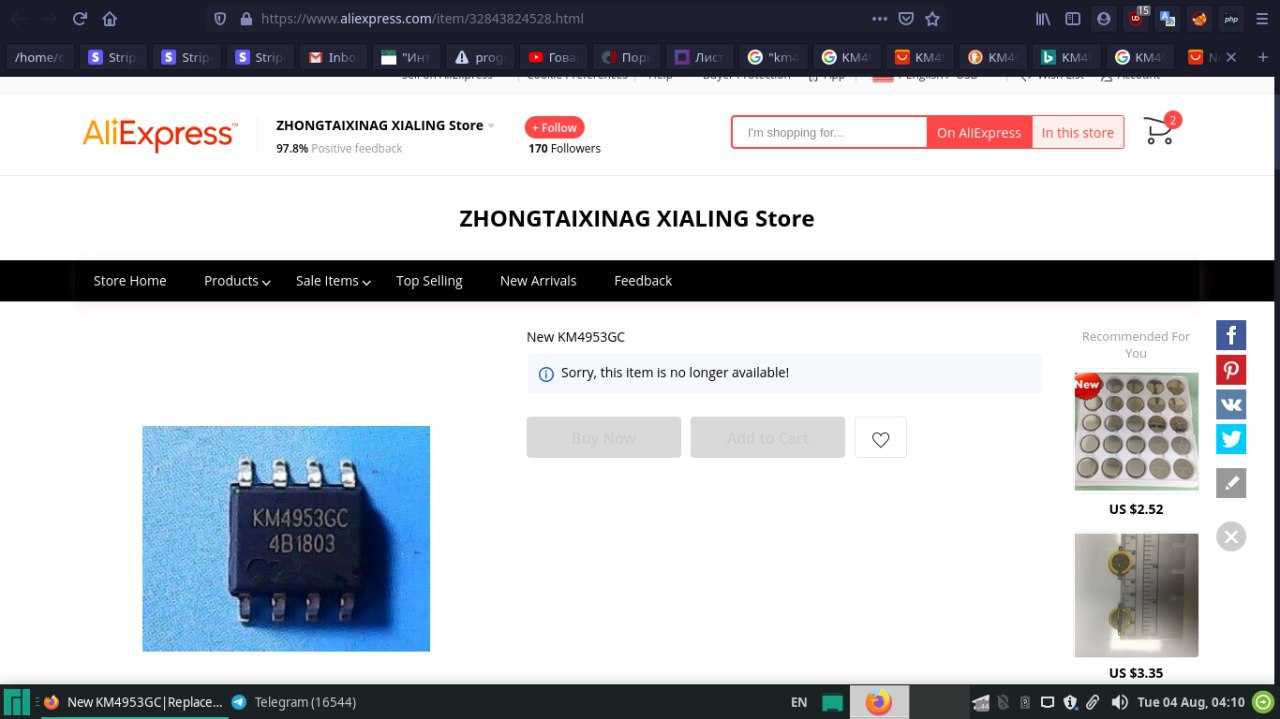This screenshot has height=719, width=1280.
Task: Click the green power button in the taskbar
Action: (x=1262, y=702)
